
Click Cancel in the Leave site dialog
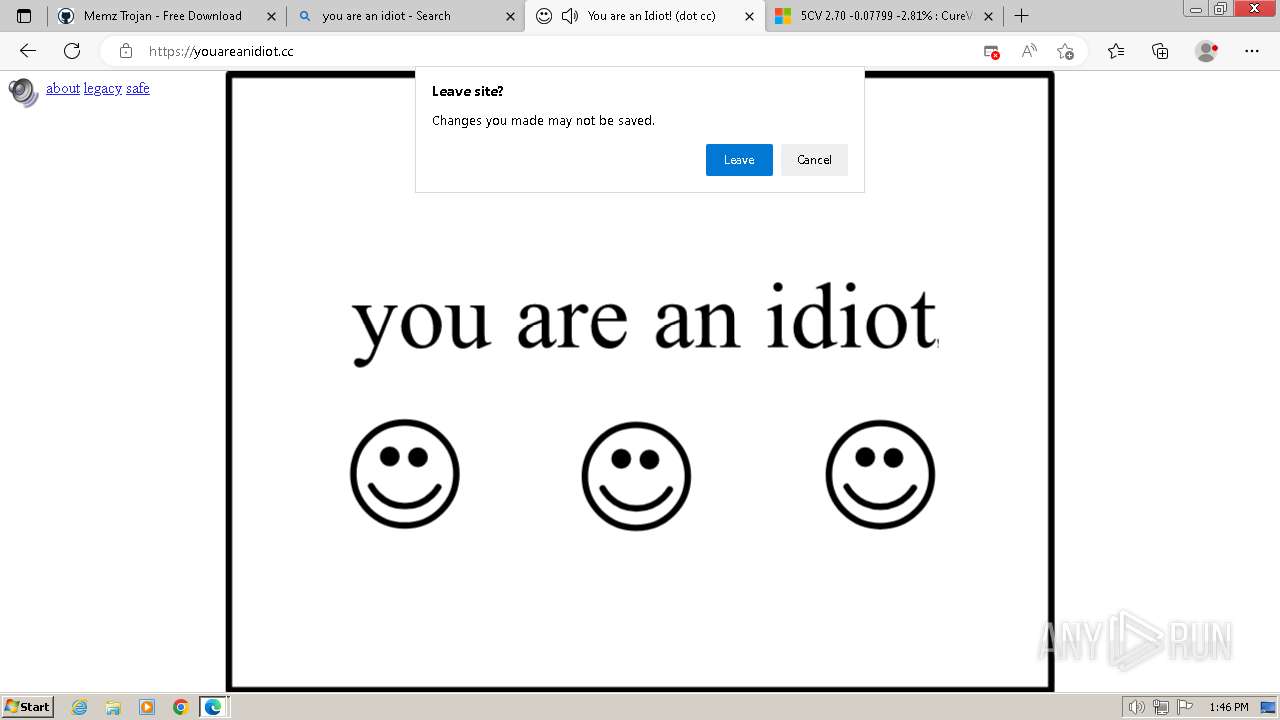[814, 160]
